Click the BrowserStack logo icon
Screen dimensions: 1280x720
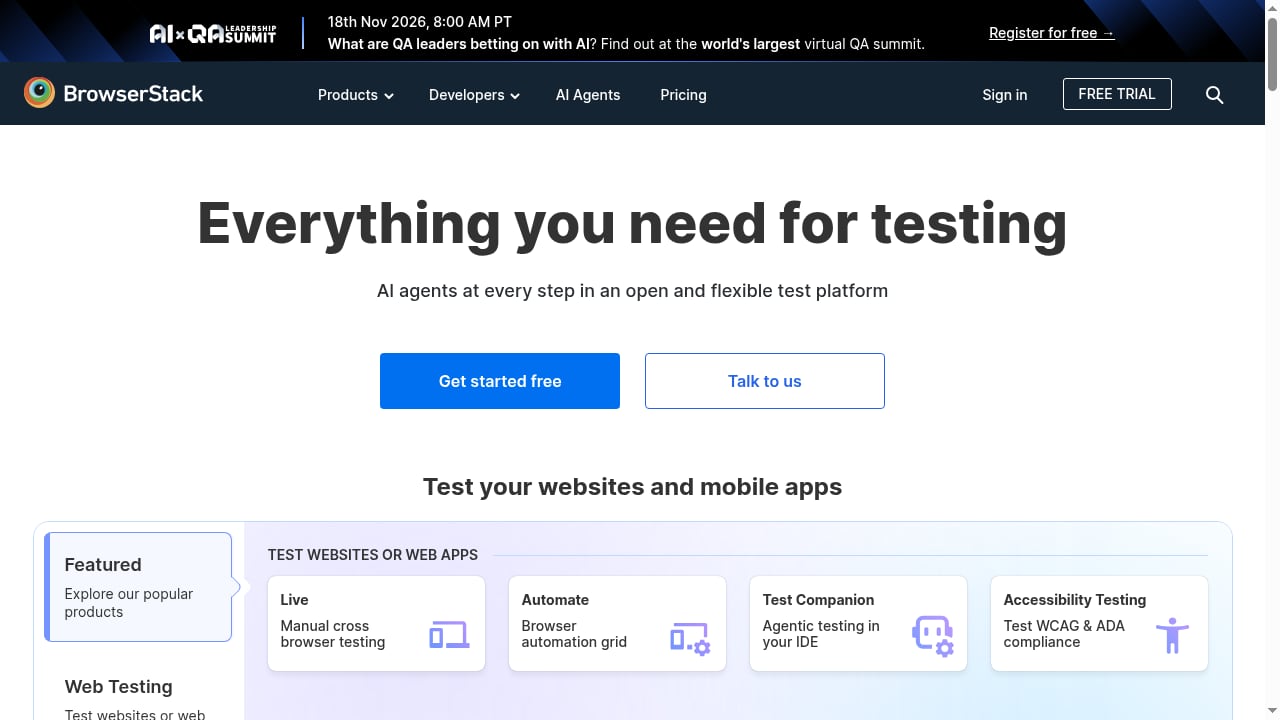[39, 93]
